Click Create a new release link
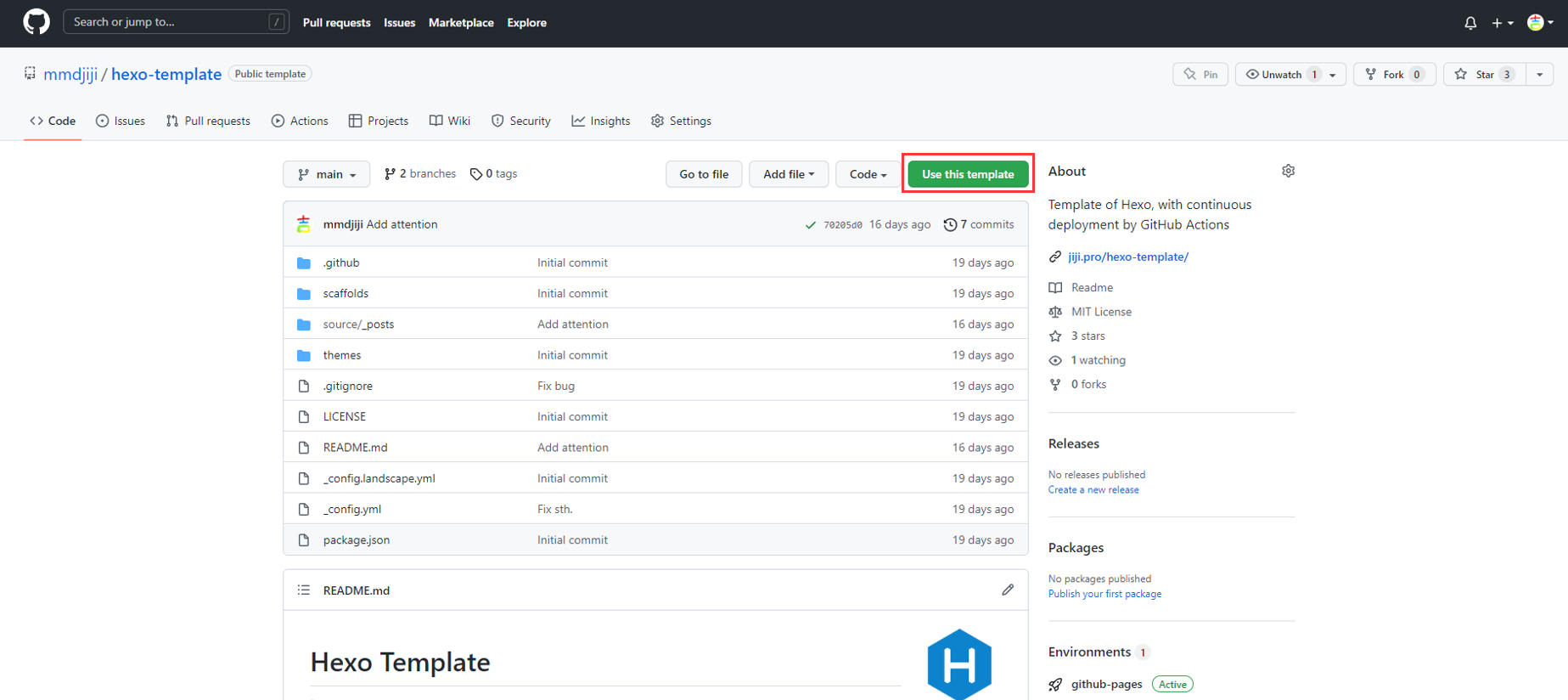The width and height of the screenshot is (1568, 700). (x=1093, y=489)
